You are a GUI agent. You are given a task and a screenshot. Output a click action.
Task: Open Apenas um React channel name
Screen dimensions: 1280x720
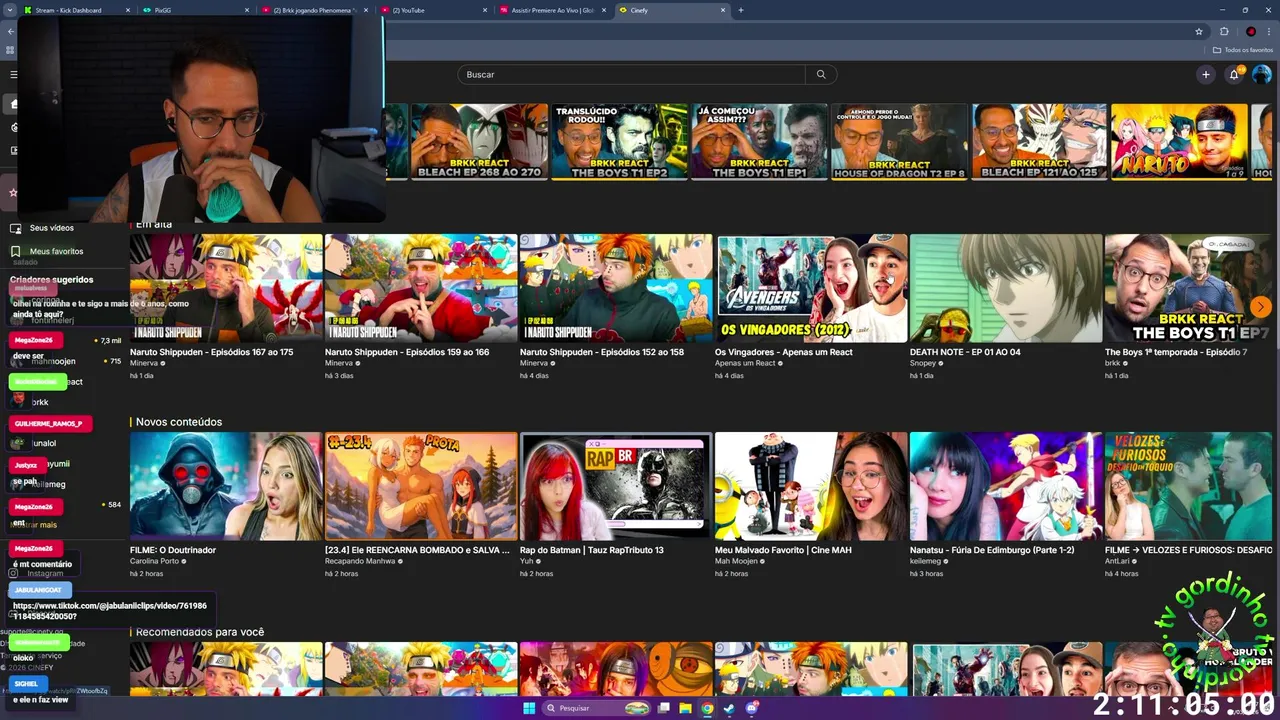(745, 363)
